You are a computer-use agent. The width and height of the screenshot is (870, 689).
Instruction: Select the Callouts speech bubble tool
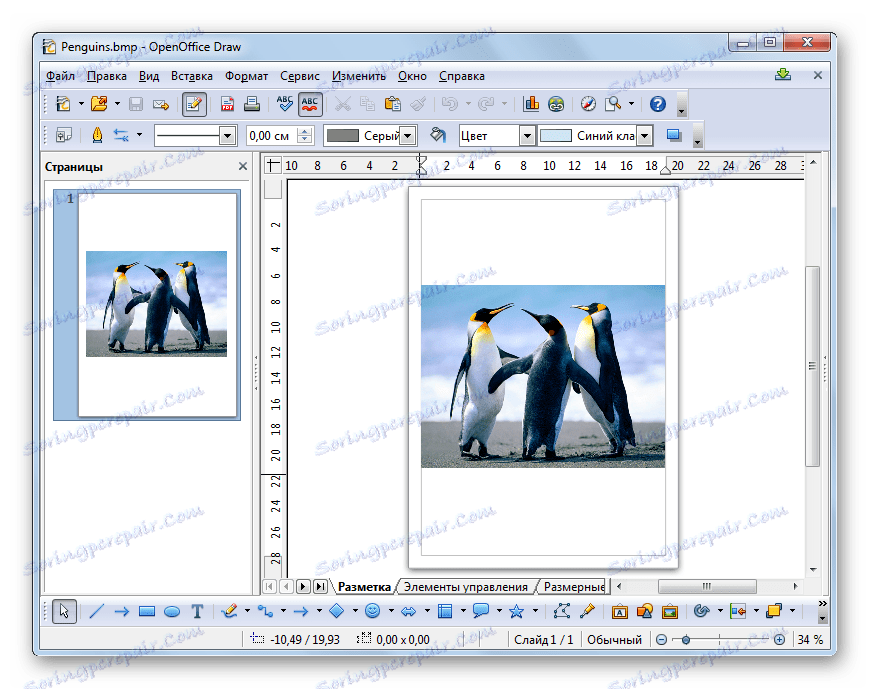480,611
